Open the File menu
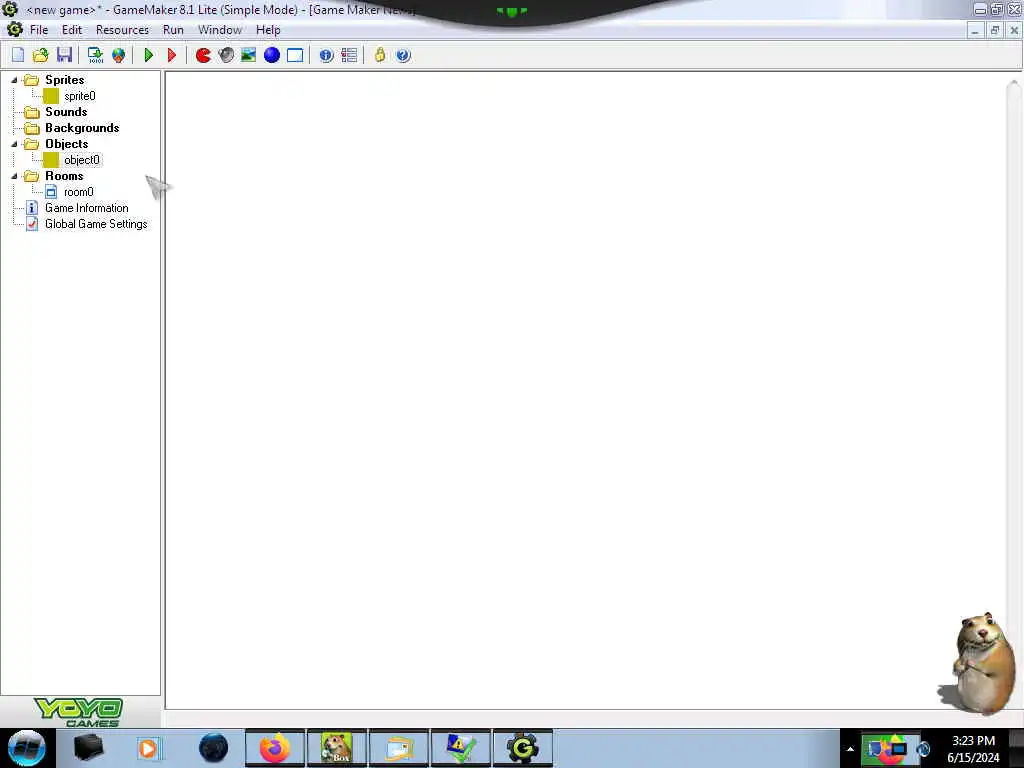1024x768 pixels. 39,30
